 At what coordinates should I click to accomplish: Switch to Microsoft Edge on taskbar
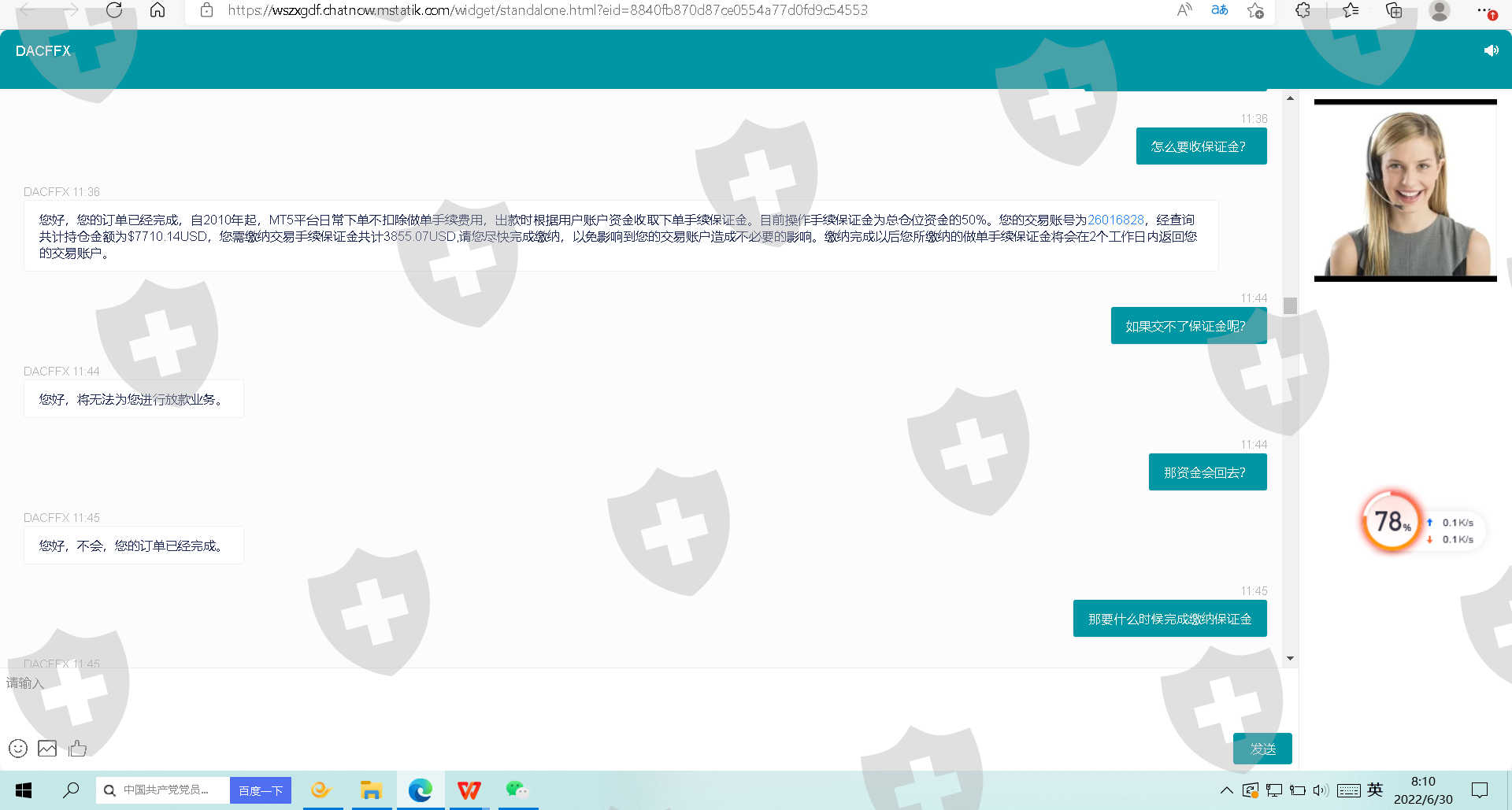tap(421, 790)
